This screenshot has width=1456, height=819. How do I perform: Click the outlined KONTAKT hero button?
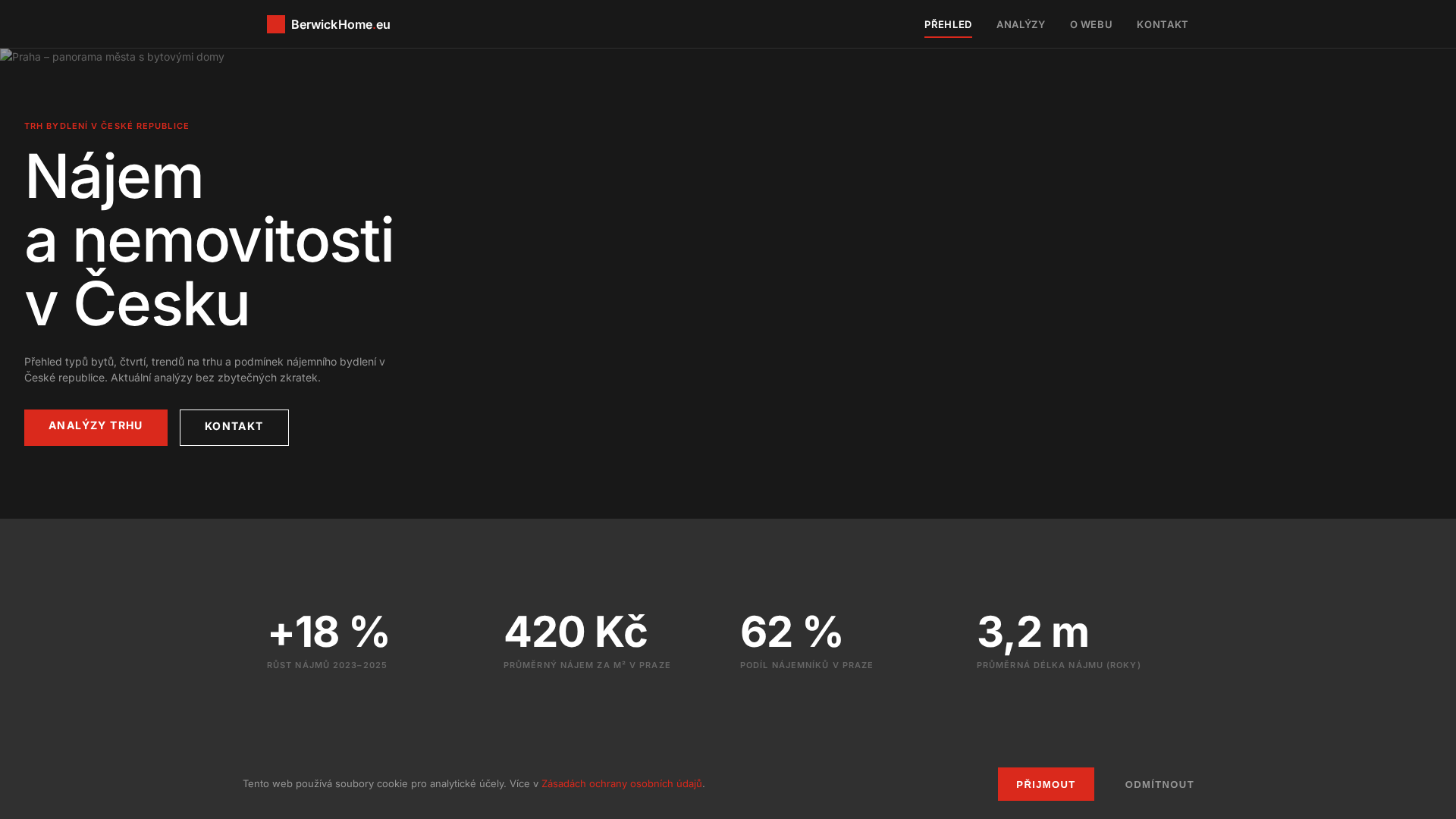pos(234,427)
